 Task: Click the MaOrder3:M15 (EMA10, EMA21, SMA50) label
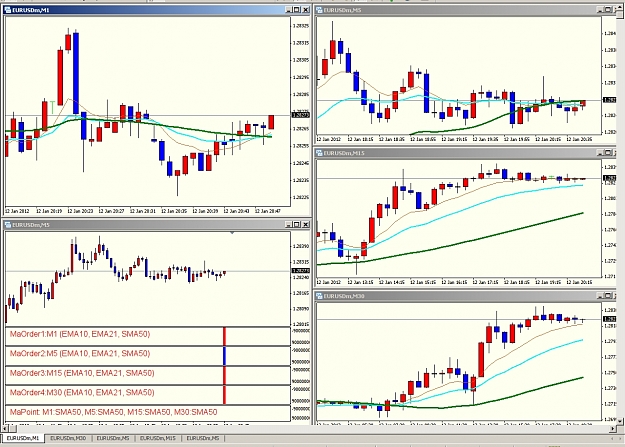point(82,373)
